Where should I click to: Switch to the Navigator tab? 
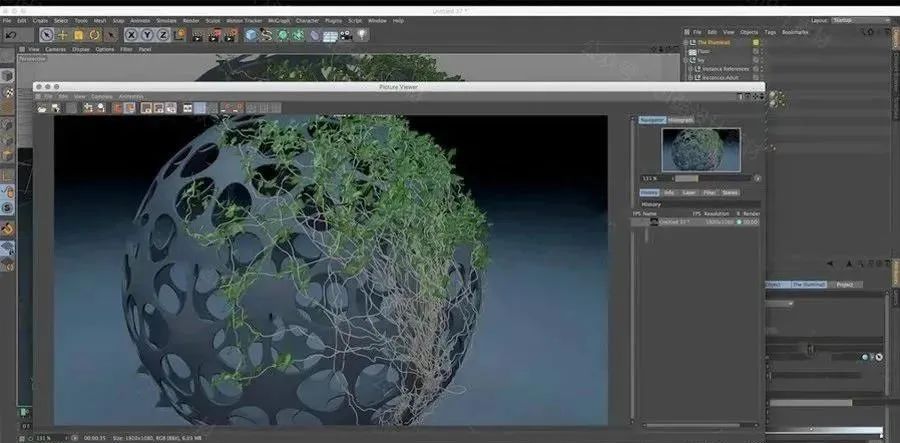652,120
